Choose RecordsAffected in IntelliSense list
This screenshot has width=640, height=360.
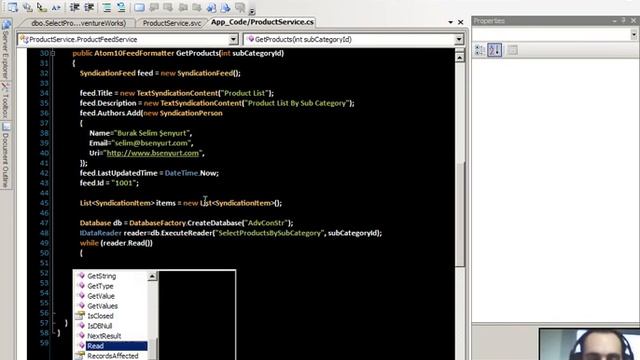[x=113, y=356]
